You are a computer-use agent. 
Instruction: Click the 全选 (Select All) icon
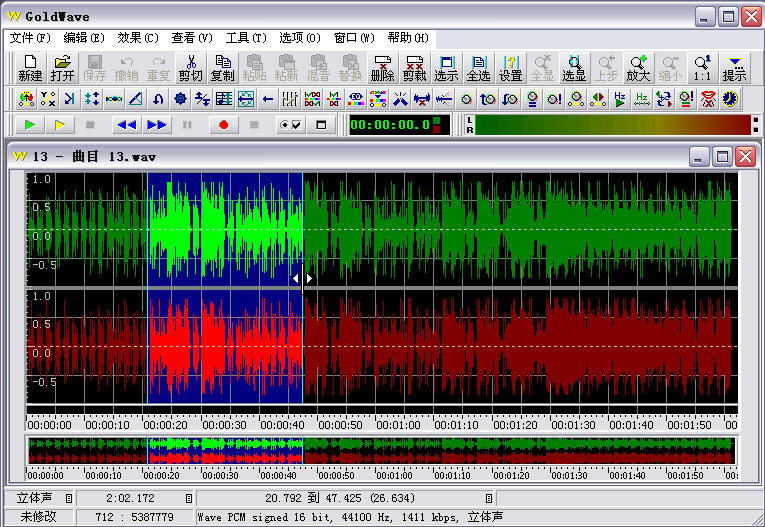(479, 67)
